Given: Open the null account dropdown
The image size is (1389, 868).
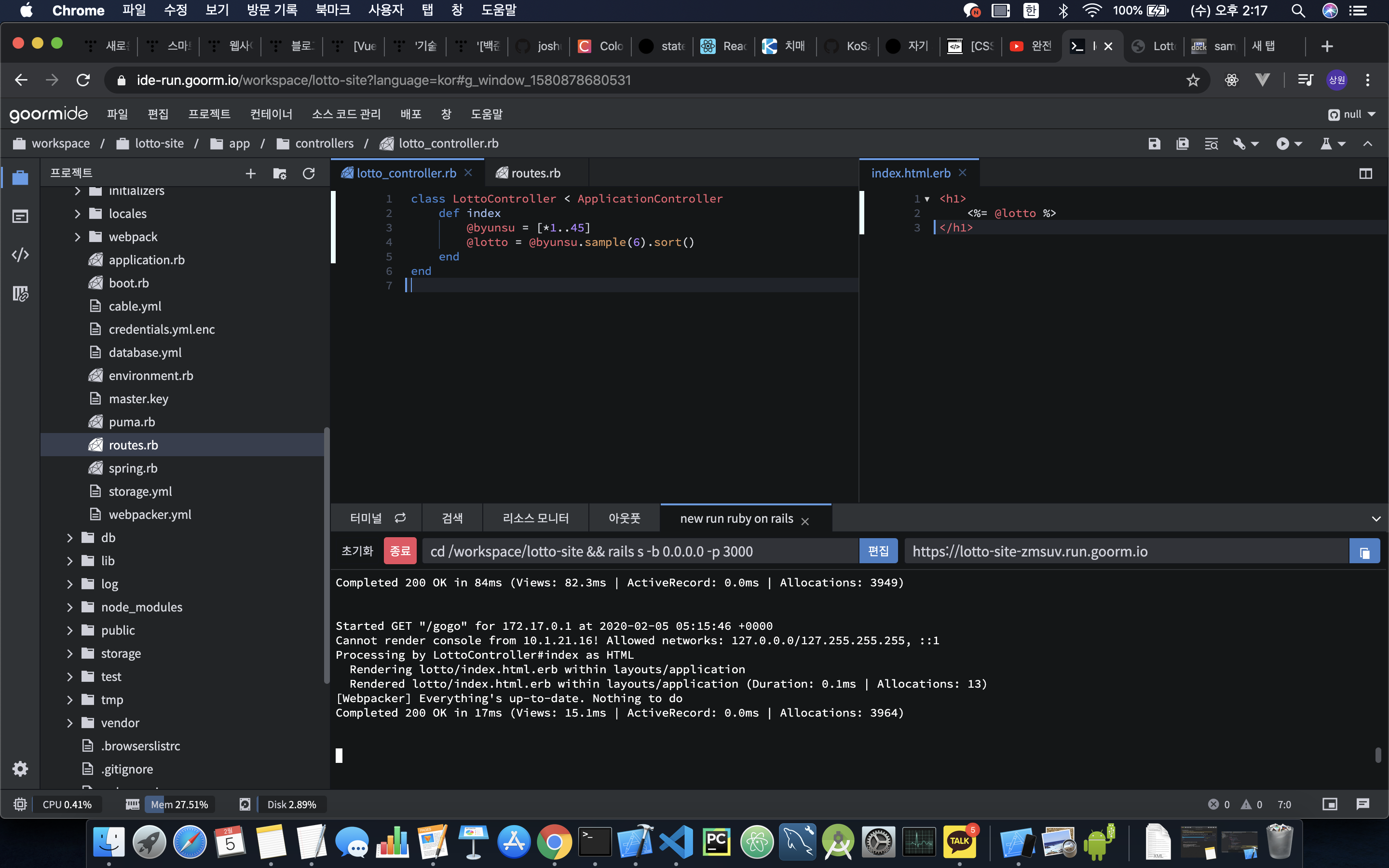Looking at the screenshot, I should coord(1352,114).
